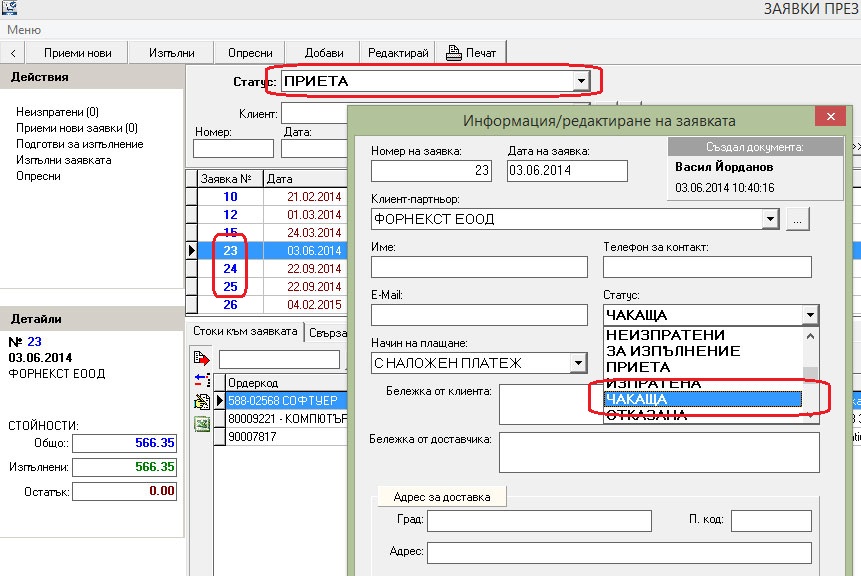Click the Номер filter field

tap(233, 148)
